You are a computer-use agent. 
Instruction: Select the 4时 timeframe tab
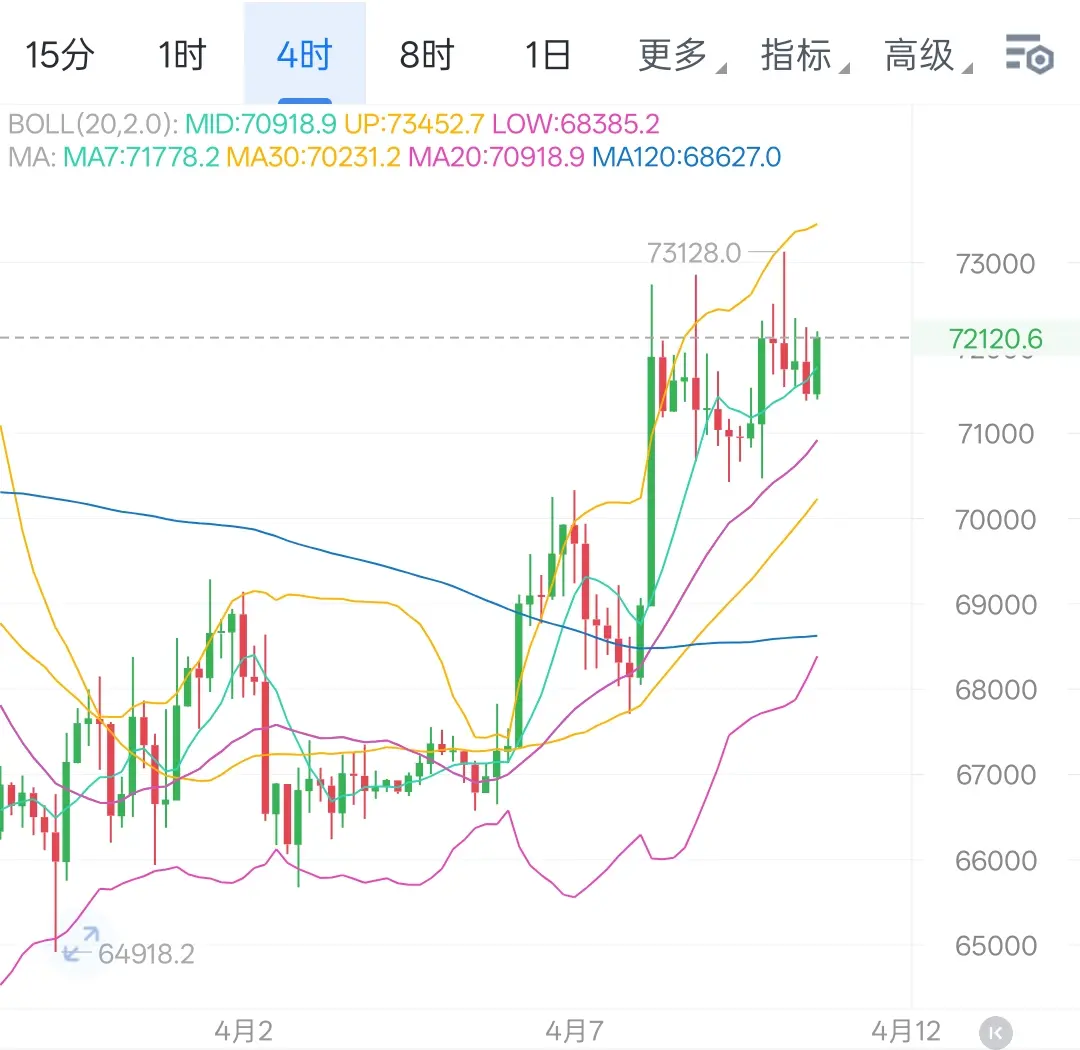(304, 55)
